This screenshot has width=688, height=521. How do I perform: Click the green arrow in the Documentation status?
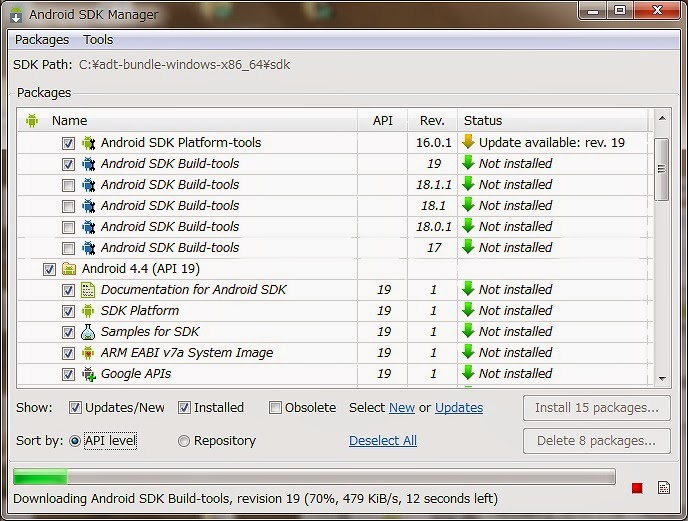468,289
